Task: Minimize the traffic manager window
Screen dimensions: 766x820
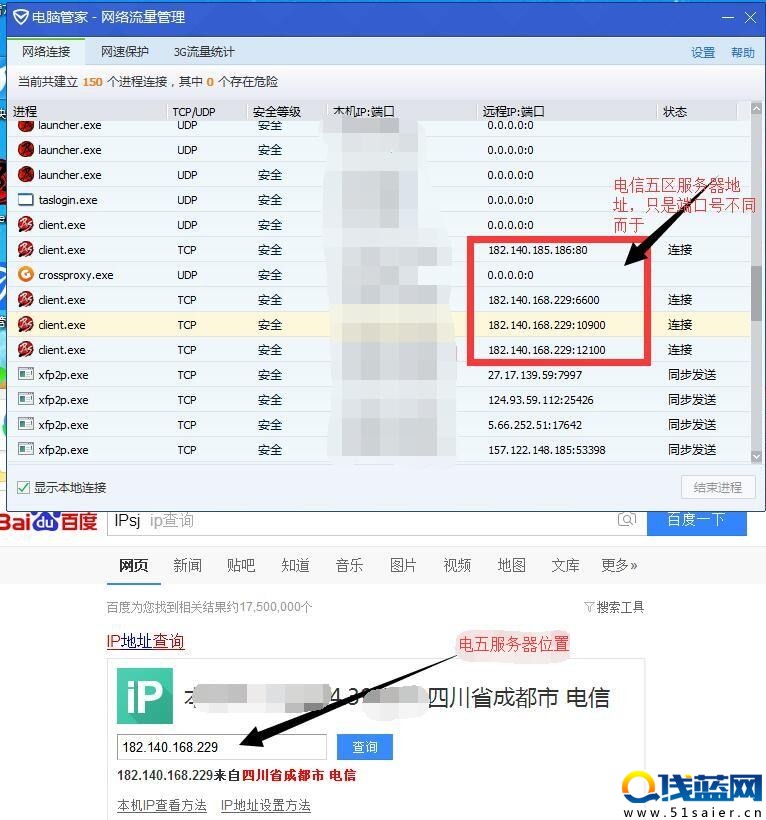Action: [727, 18]
